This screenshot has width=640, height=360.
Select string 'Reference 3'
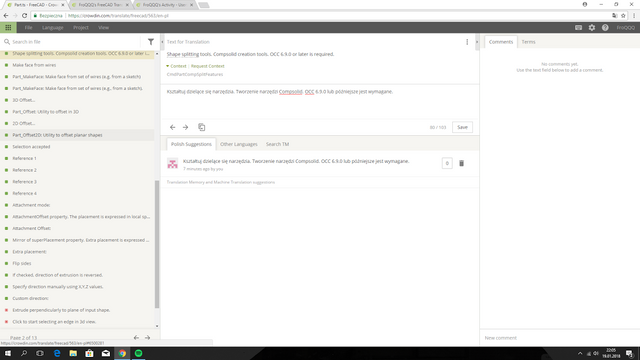78,182
